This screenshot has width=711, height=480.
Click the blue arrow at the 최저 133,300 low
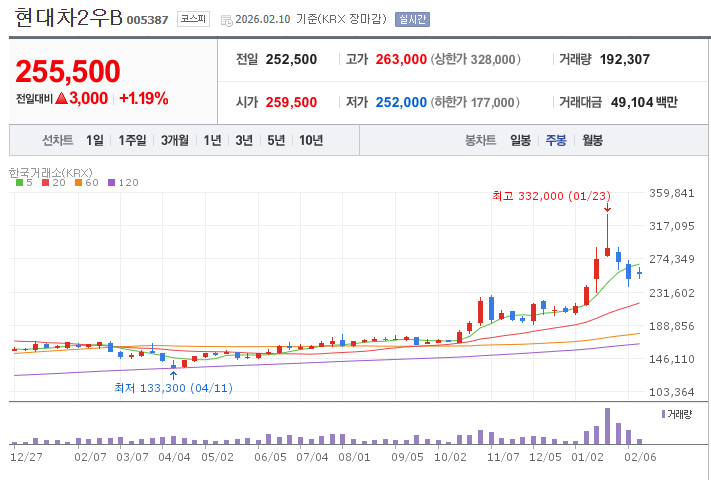(x=173, y=375)
